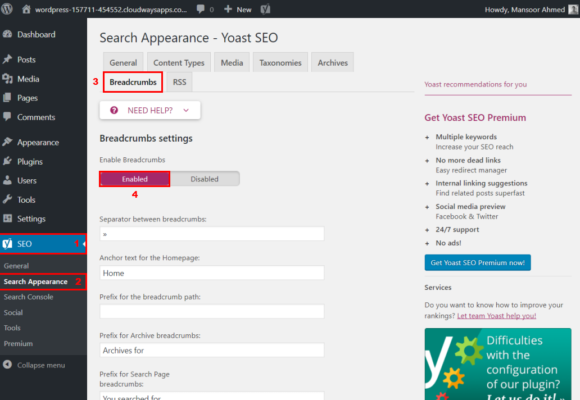
Task: Click the site name link in admin bar
Action: pos(111,10)
